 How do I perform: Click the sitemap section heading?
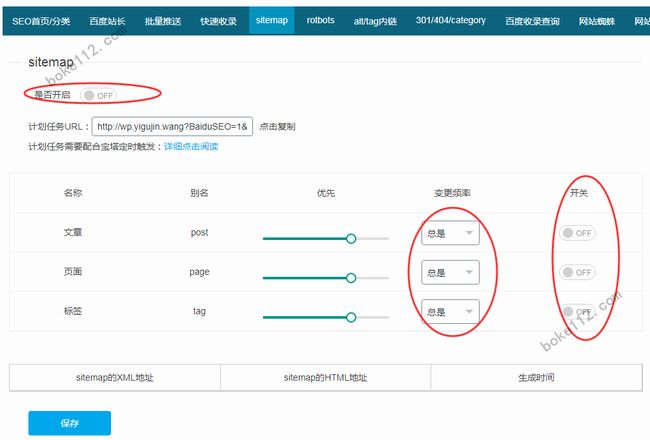(x=51, y=62)
